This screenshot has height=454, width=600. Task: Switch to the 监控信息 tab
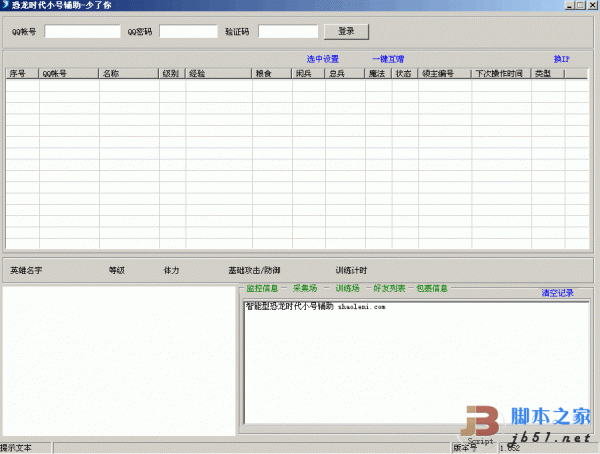[262, 288]
